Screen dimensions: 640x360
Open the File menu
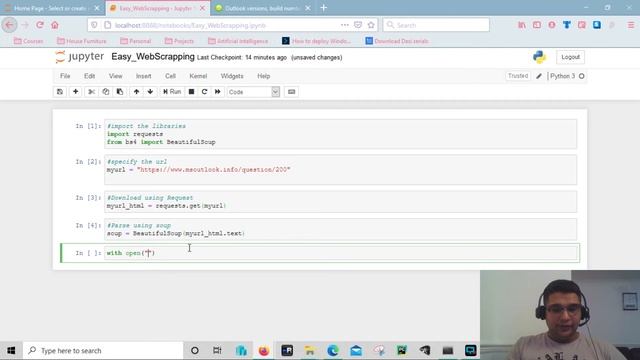pyautogui.click(x=65, y=76)
